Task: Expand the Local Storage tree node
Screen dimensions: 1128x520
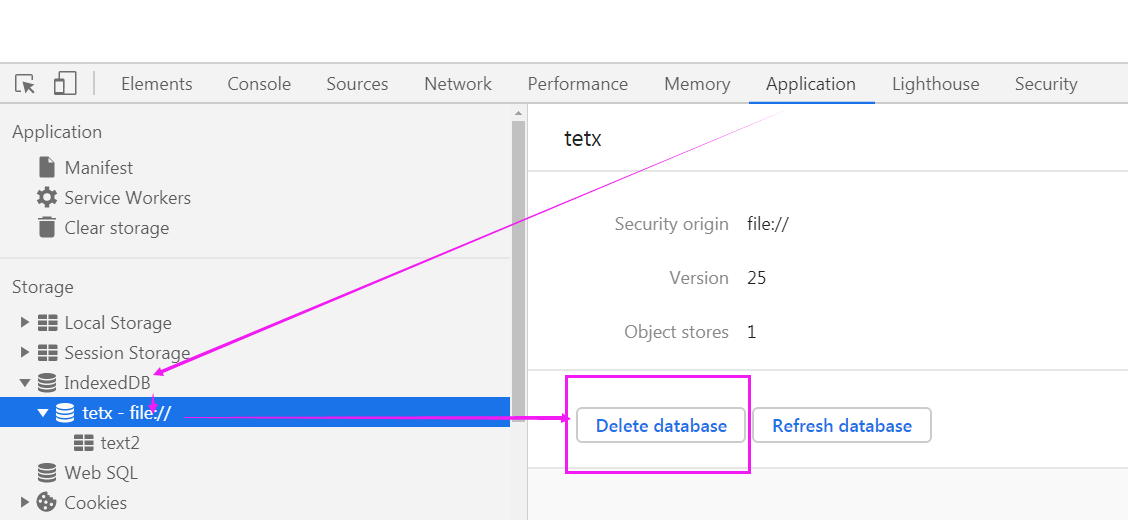Action: click(x=25, y=322)
